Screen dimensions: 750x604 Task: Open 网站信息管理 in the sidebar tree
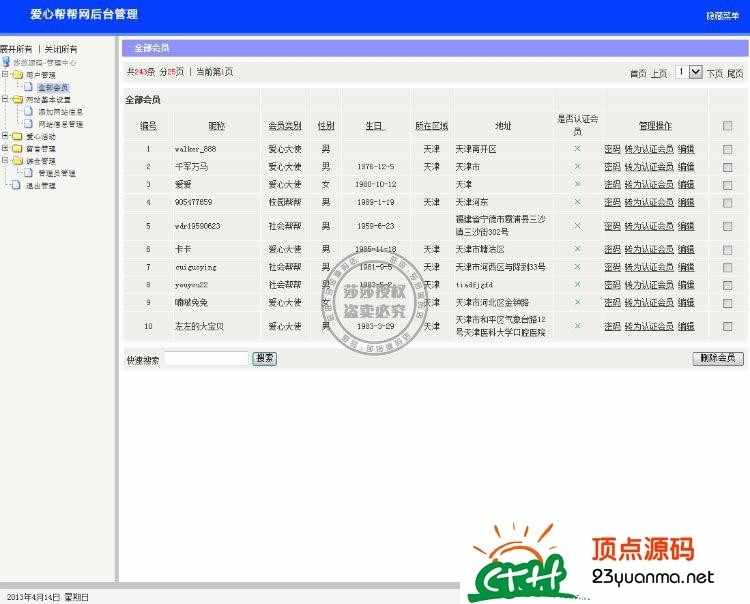pyautogui.click(x=61, y=124)
